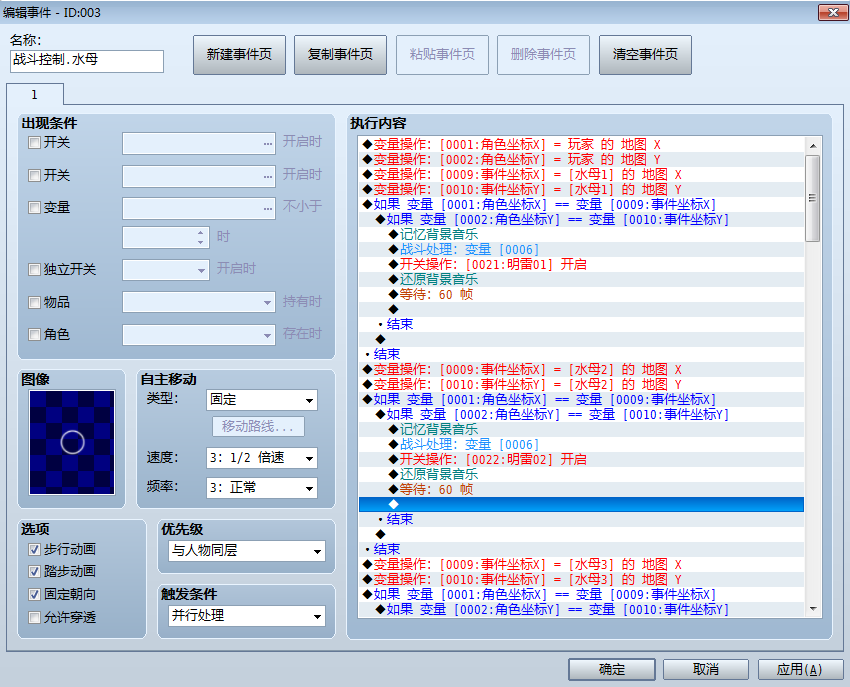The height and width of the screenshot is (687, 850).
Task: Open the 角色 selection dropdown
Action: (199, 335)
